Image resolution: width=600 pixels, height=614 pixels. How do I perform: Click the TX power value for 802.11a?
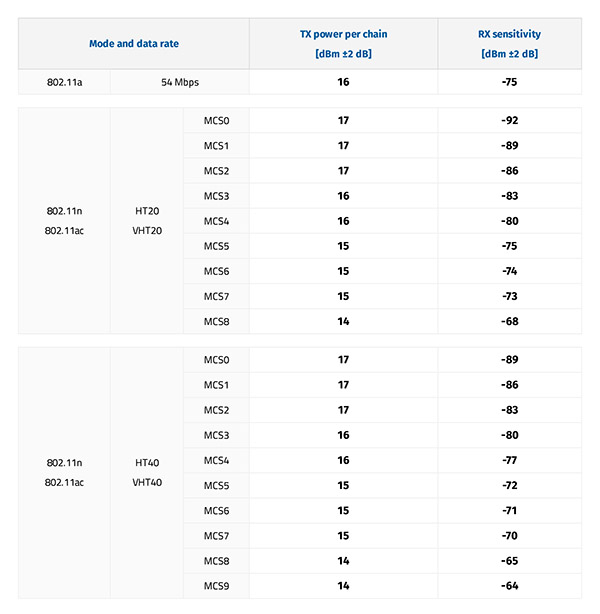pos(343,82)
